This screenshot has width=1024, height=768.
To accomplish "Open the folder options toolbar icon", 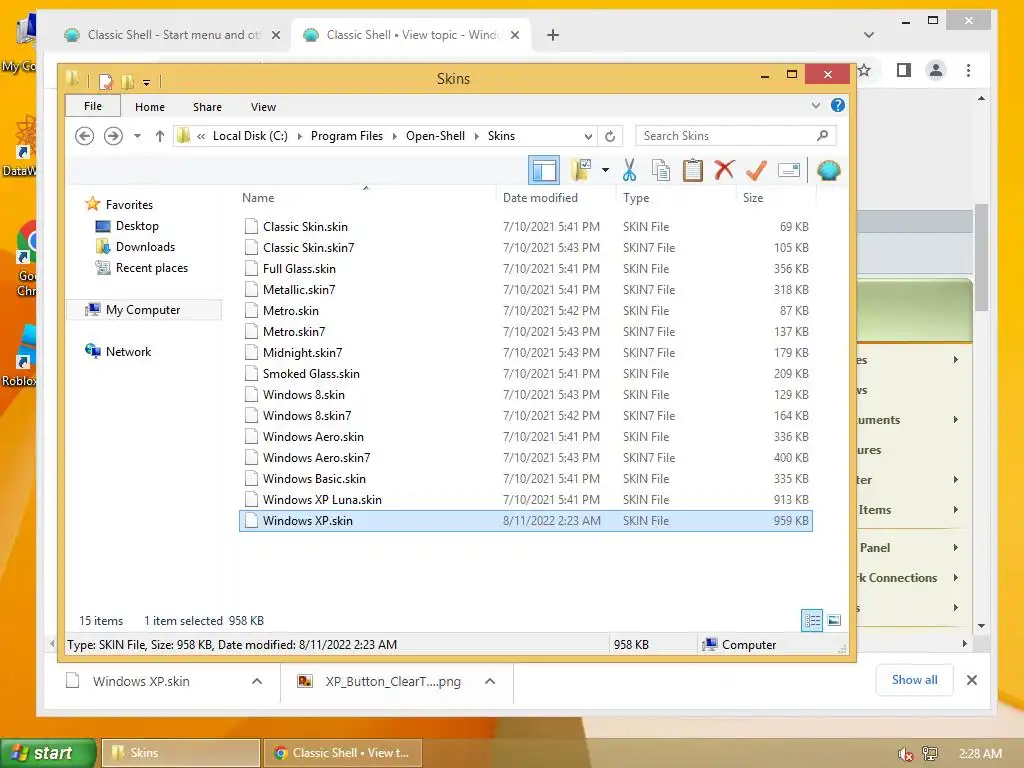I will coord(581,170).
